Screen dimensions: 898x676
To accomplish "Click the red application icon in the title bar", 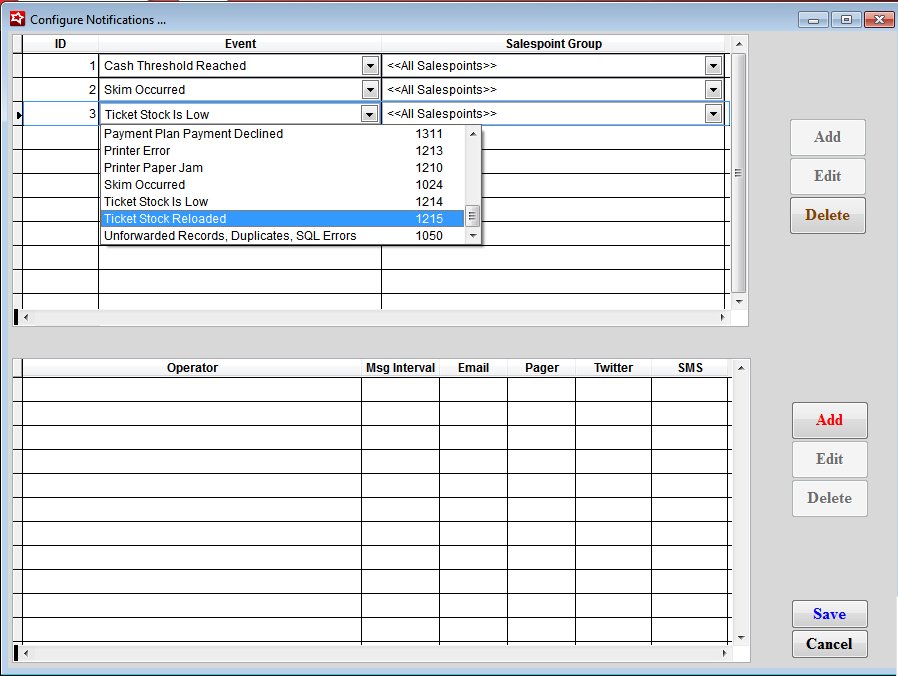I will (x=16, y=19).
